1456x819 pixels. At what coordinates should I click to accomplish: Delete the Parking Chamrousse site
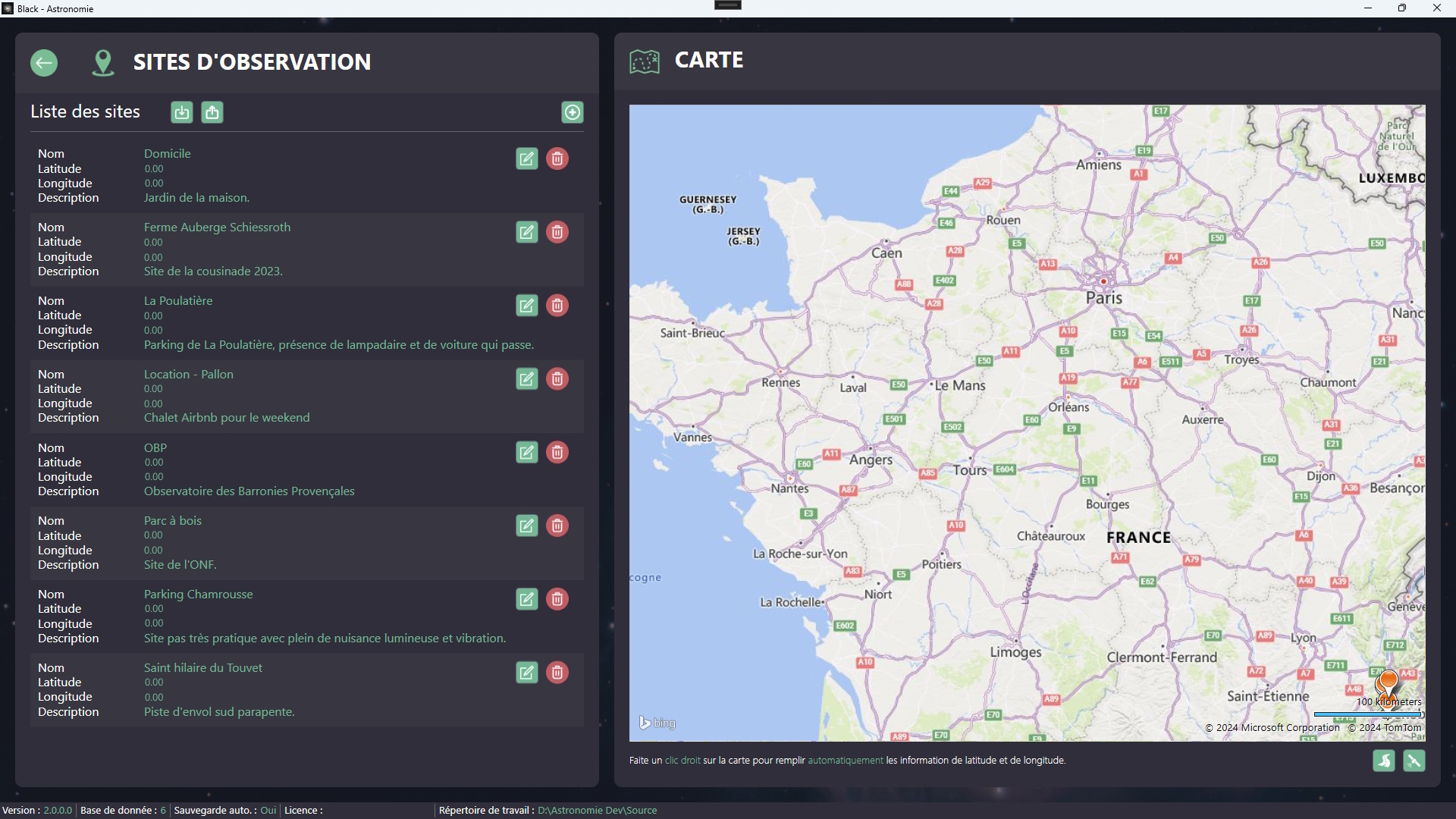tap(557, 599)
